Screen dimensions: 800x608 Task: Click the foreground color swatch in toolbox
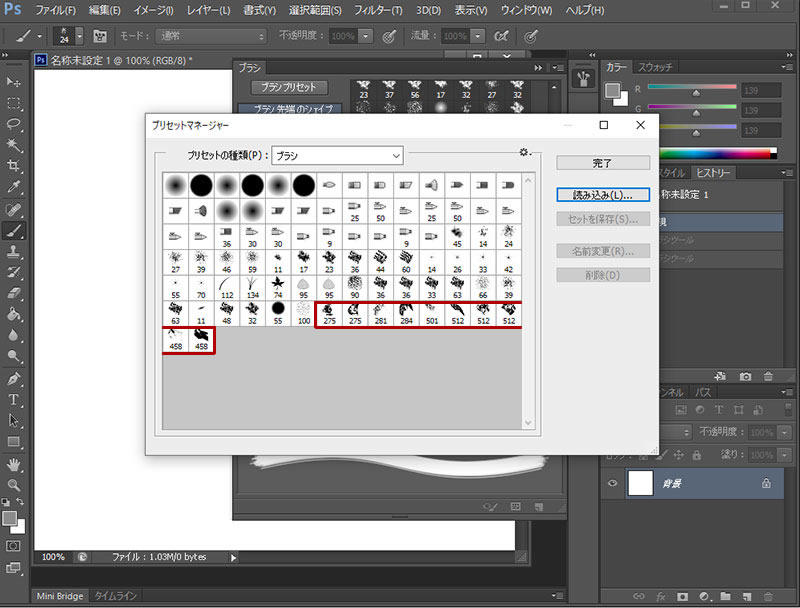9,518
